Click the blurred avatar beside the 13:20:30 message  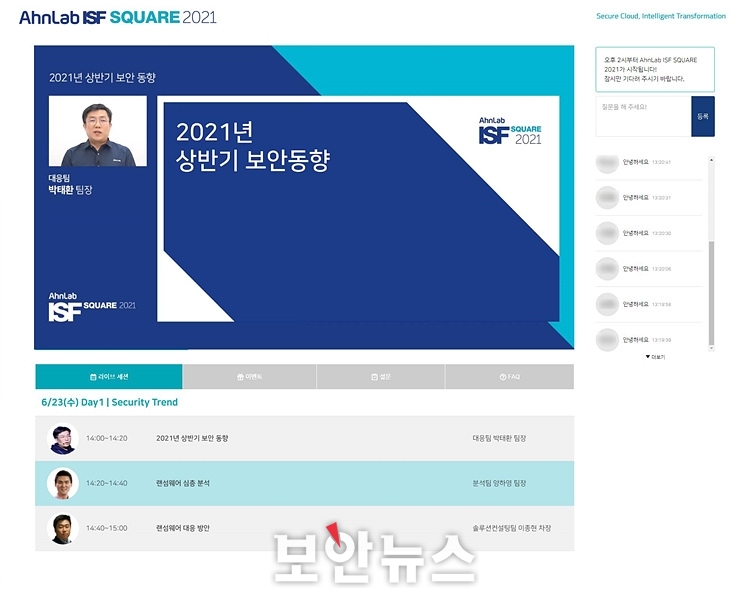point(607,233)
